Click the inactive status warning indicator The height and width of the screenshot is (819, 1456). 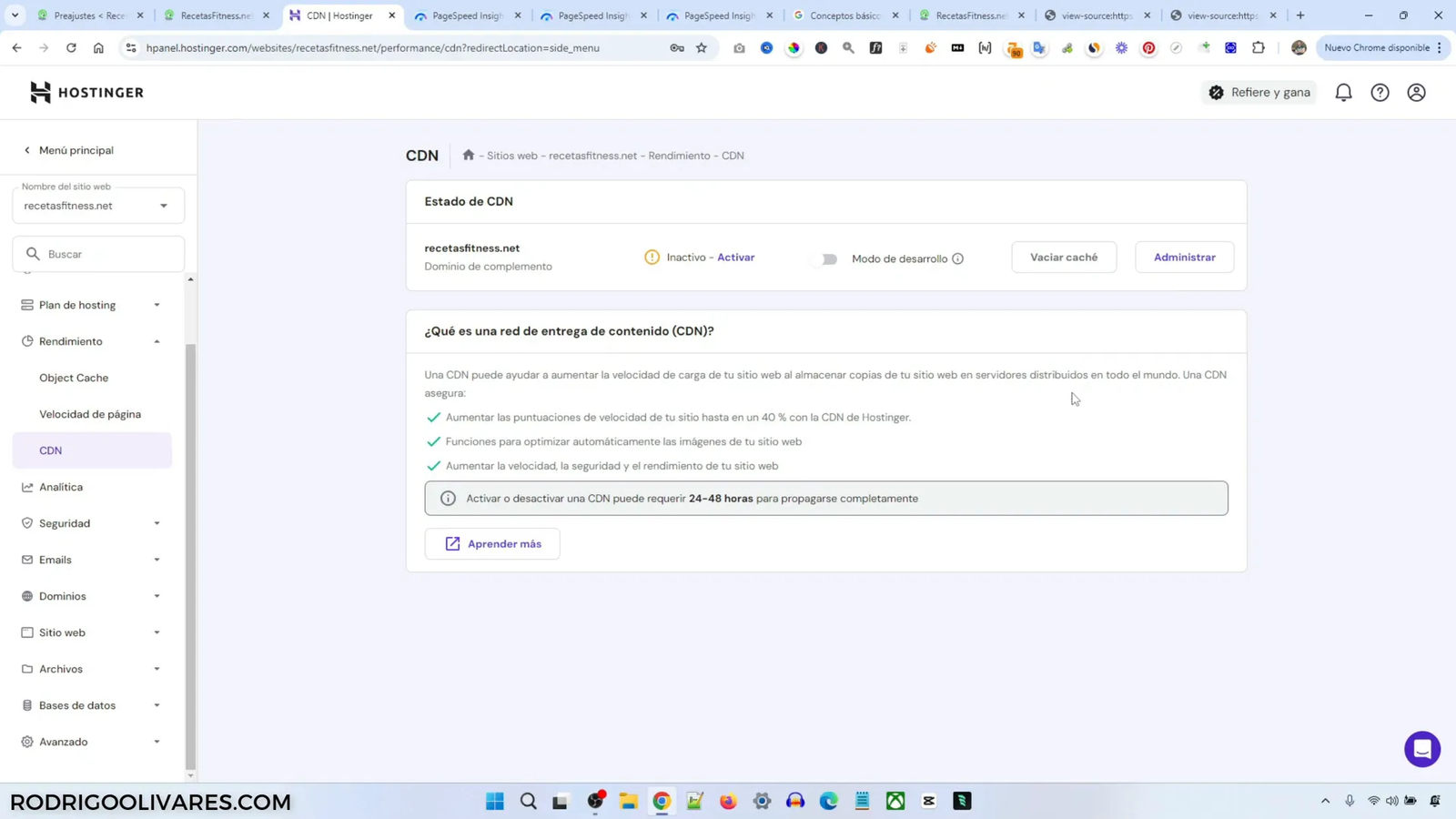[x=652, y=258]
